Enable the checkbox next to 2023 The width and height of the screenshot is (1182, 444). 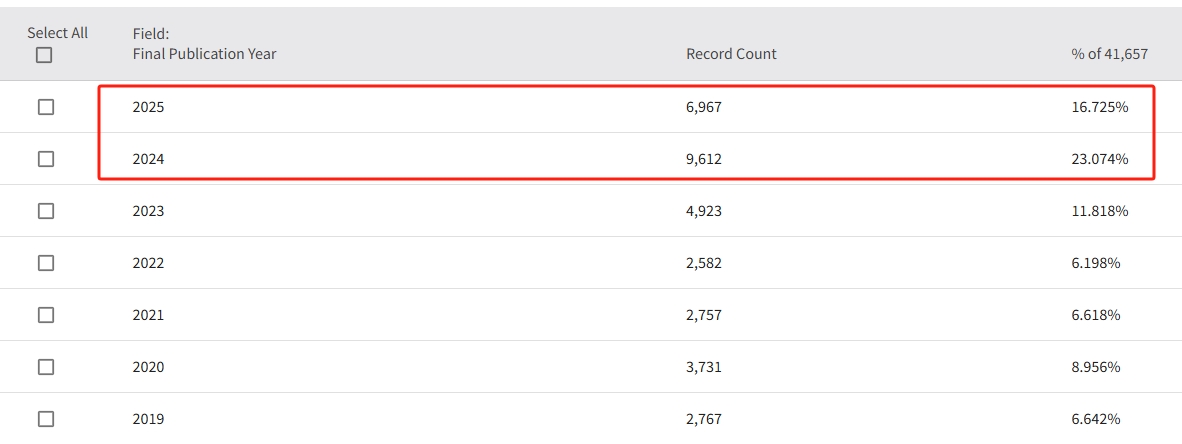tap(46, 211)
